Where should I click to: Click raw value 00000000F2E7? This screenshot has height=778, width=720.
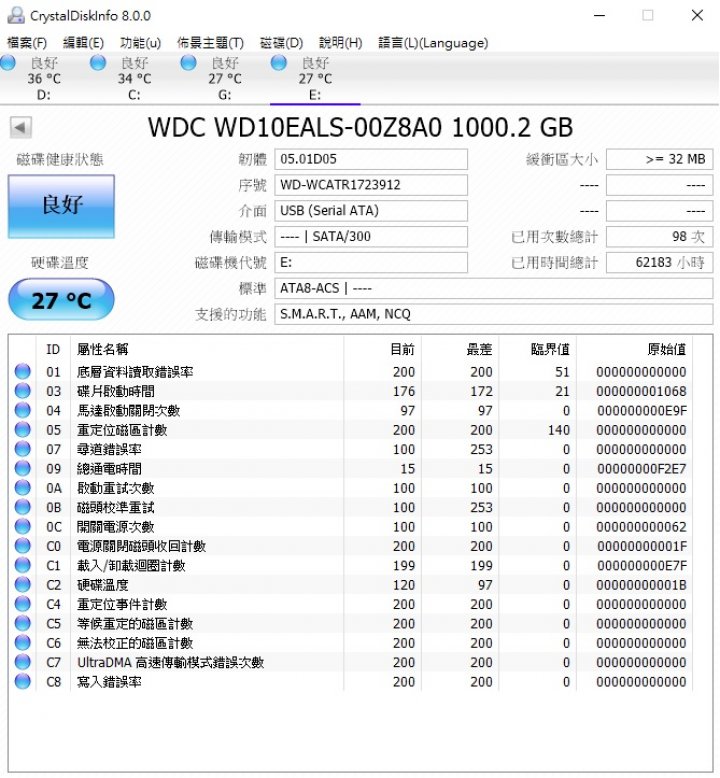pyautogui.click(x=642, y=469)
